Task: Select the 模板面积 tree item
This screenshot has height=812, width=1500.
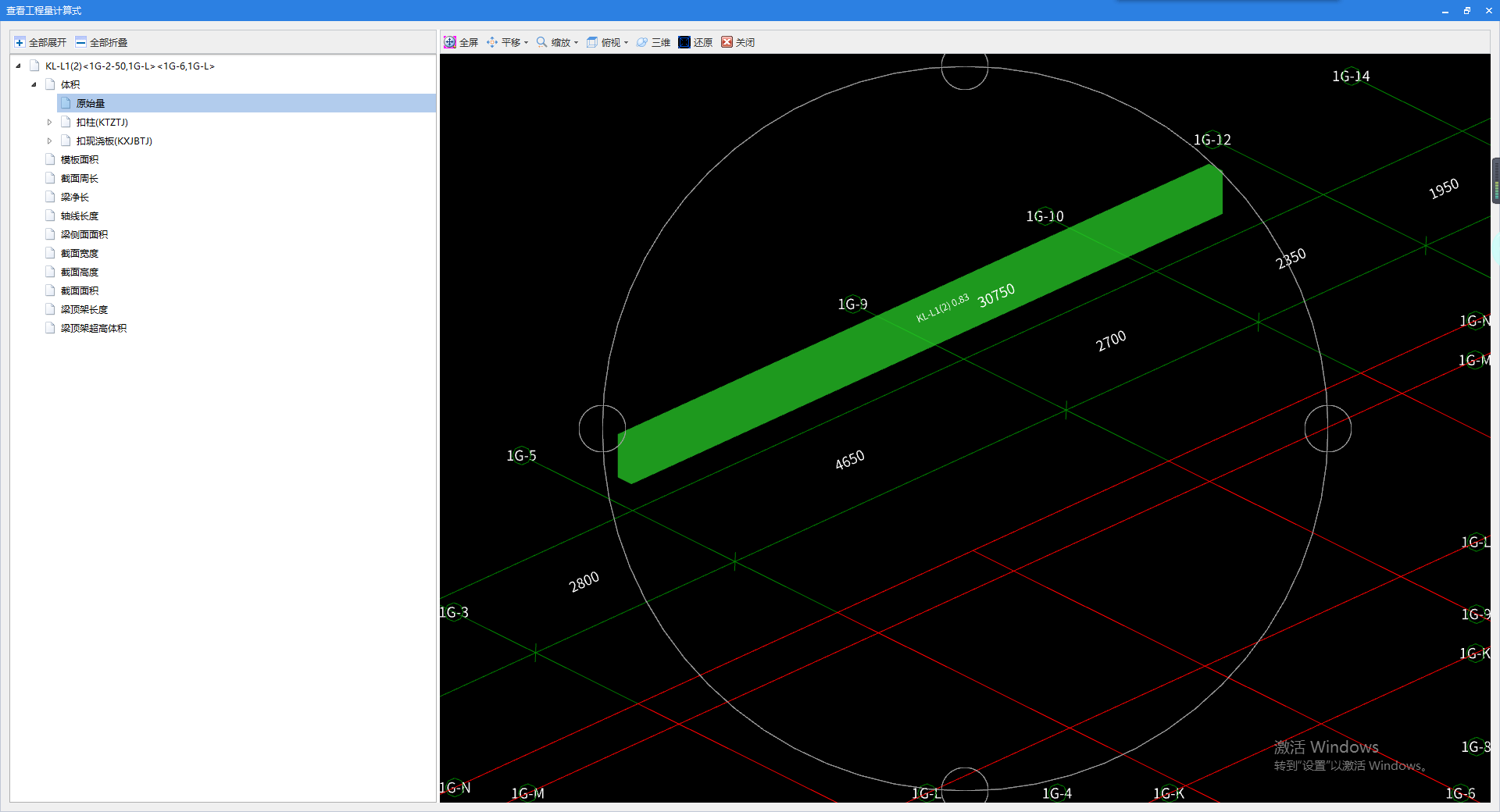Action: [80, 159]
